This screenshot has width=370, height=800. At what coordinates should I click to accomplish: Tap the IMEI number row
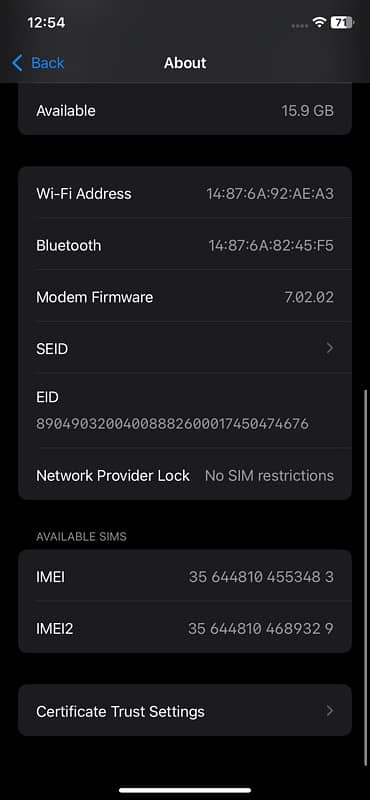pos(185,576)
